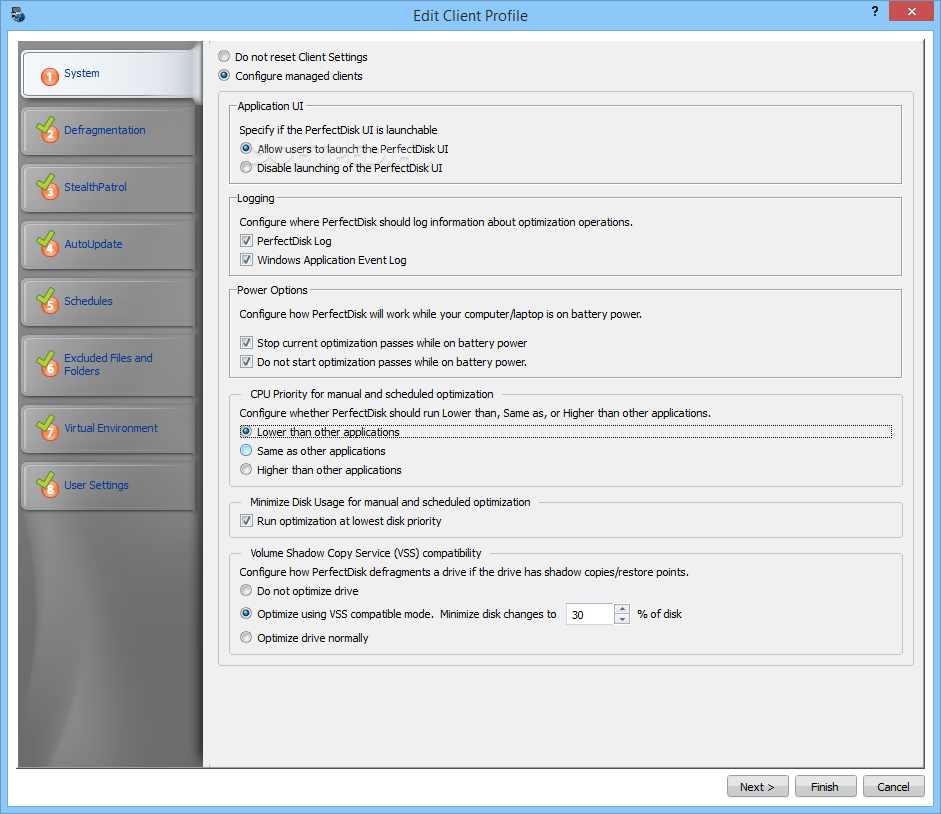Open the AutoUpdate tab
Screen dimensions: 941x814
pyautogui.click(x=108, y=244)
